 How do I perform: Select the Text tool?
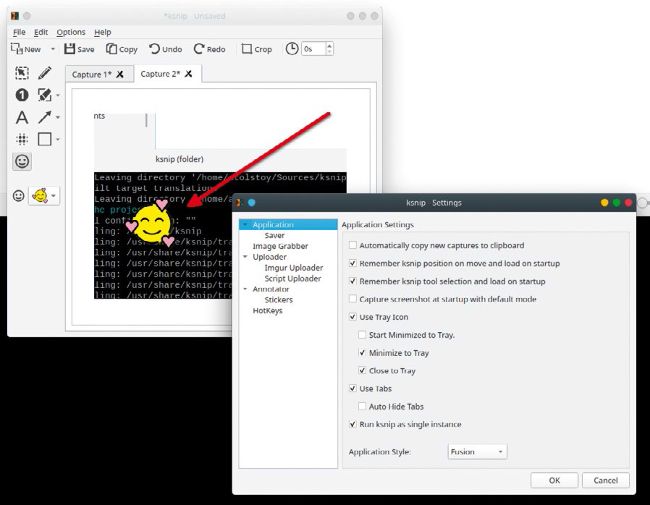(22, 117)
